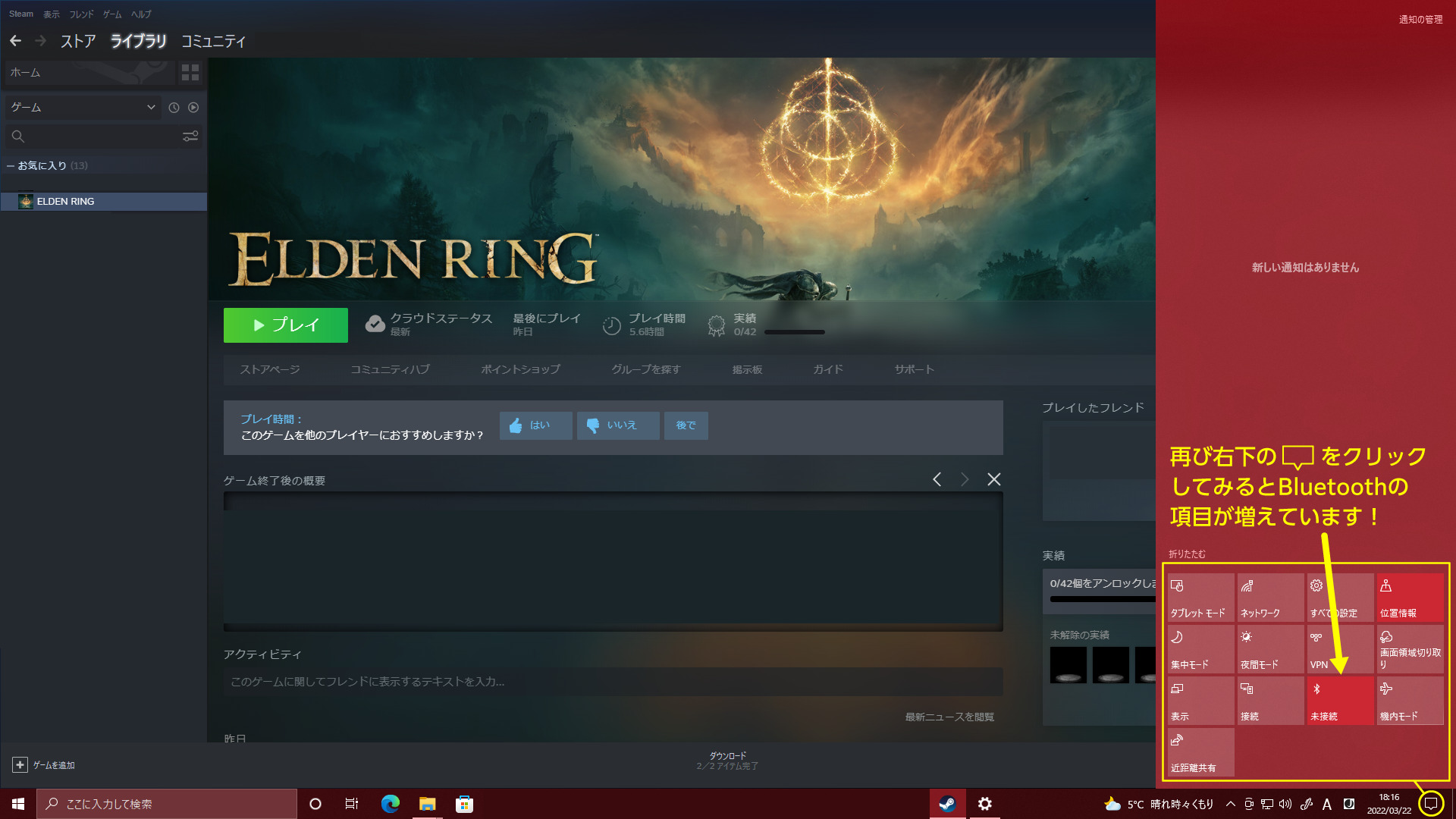Select ELDEN RING in library list

[103, 202]
